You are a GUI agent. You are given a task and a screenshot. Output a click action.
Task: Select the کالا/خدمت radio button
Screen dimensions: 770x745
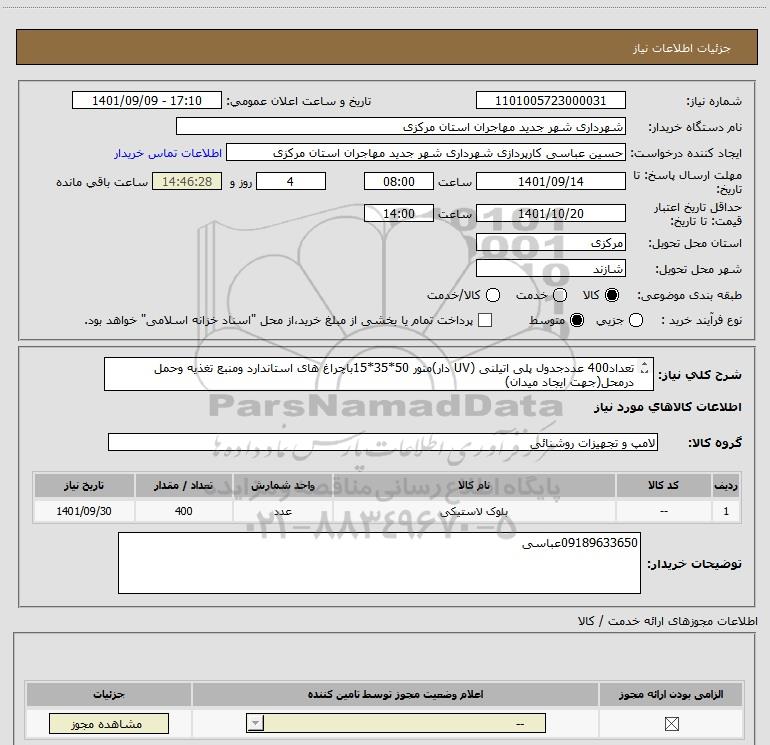493,295
